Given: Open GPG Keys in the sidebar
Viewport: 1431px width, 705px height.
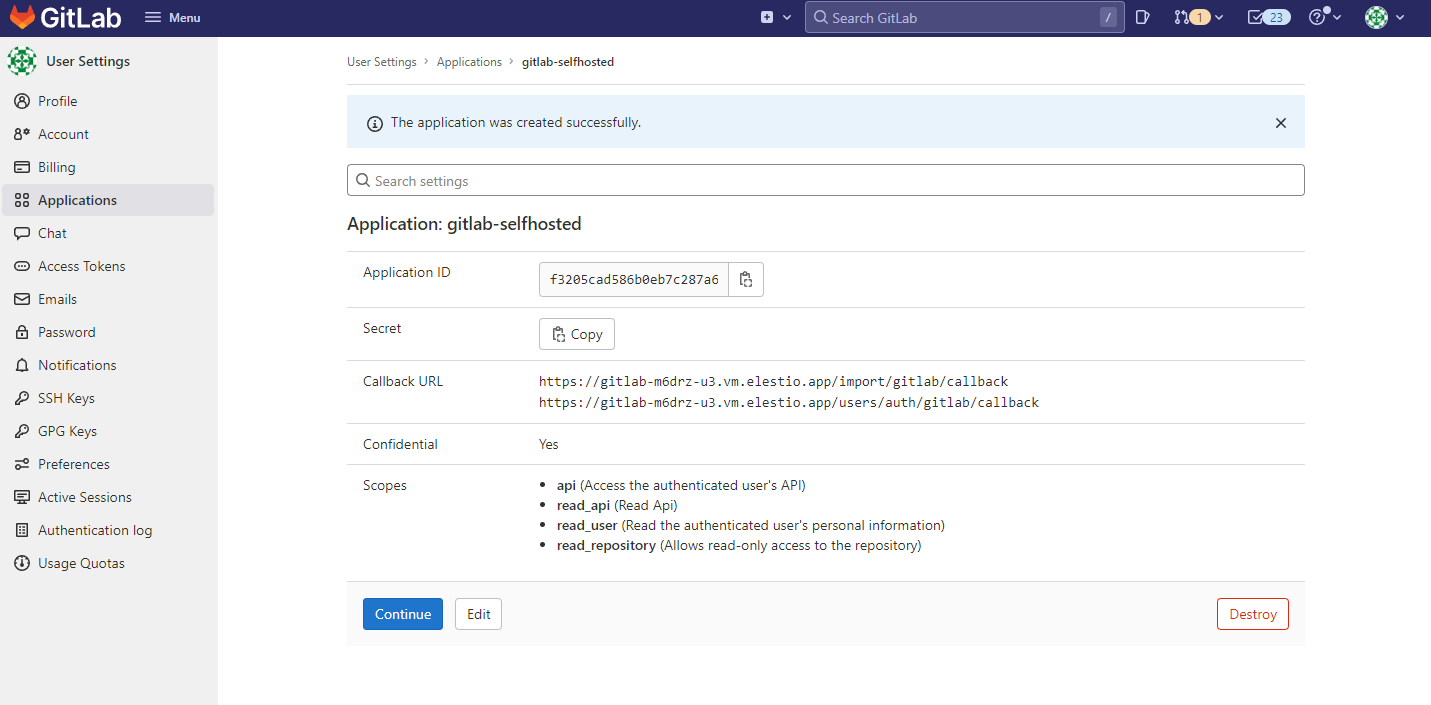Looking at the screenshot, I should coord(108,431).
